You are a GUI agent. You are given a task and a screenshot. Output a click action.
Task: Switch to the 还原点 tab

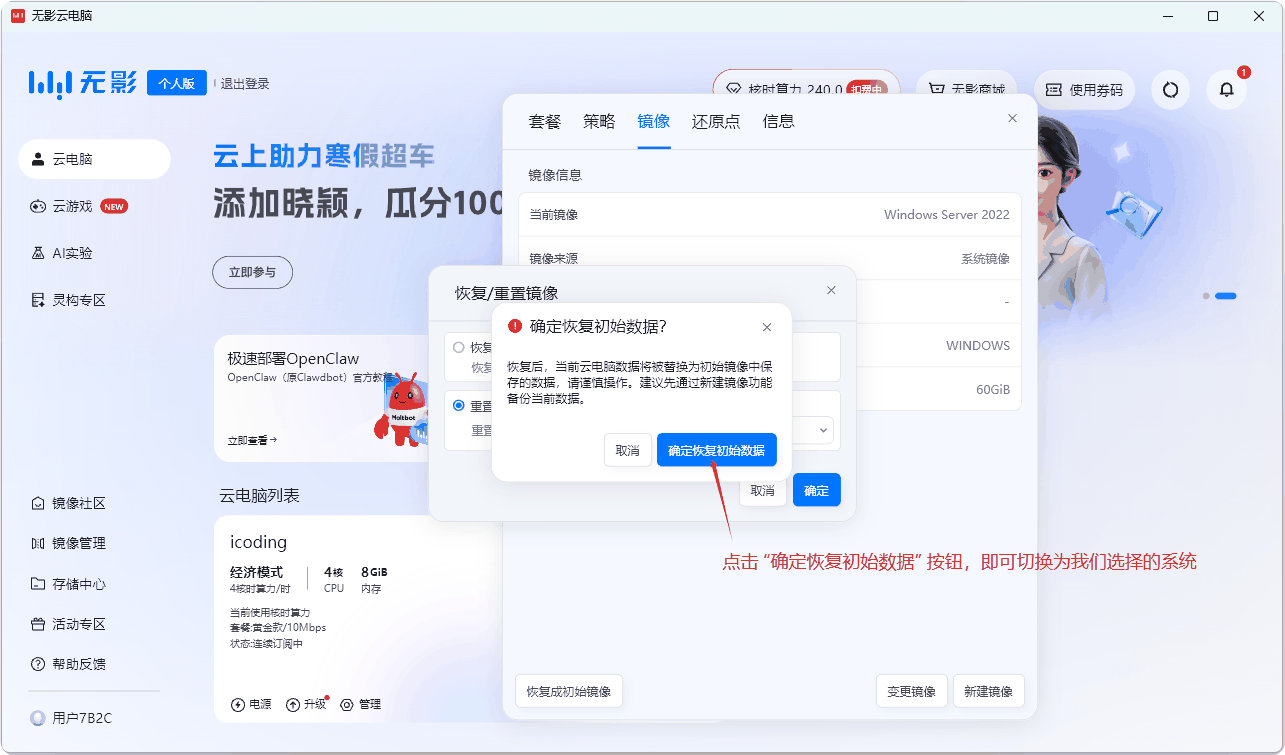pyautogui.click(x=716, y=121)
